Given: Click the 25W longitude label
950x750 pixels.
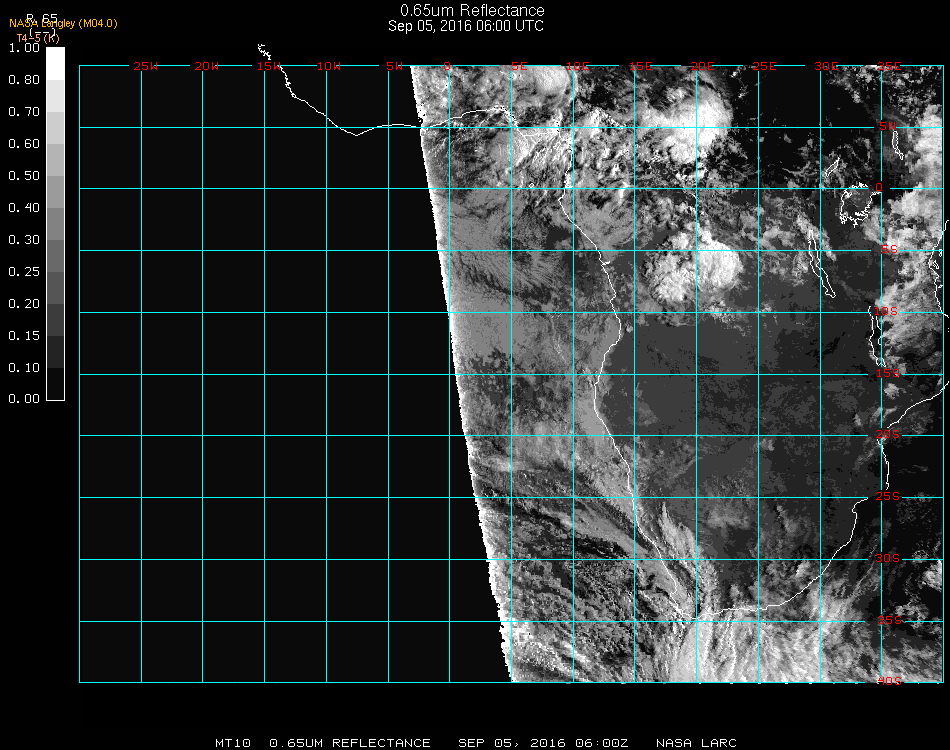Looking at the screenshot, I should [146, 66].
